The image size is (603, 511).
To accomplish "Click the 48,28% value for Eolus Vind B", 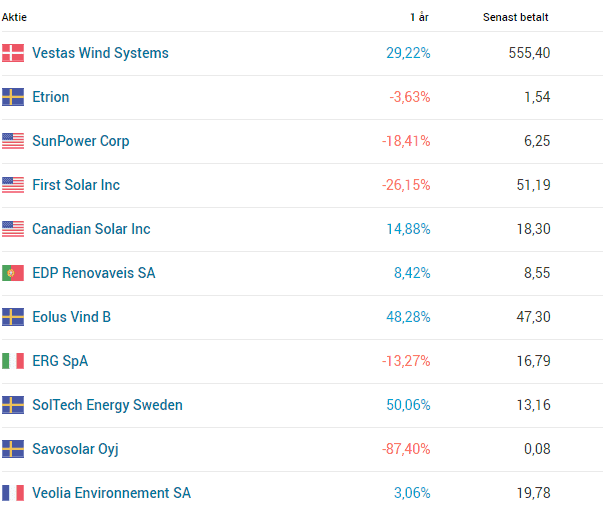I will point(408,317).
